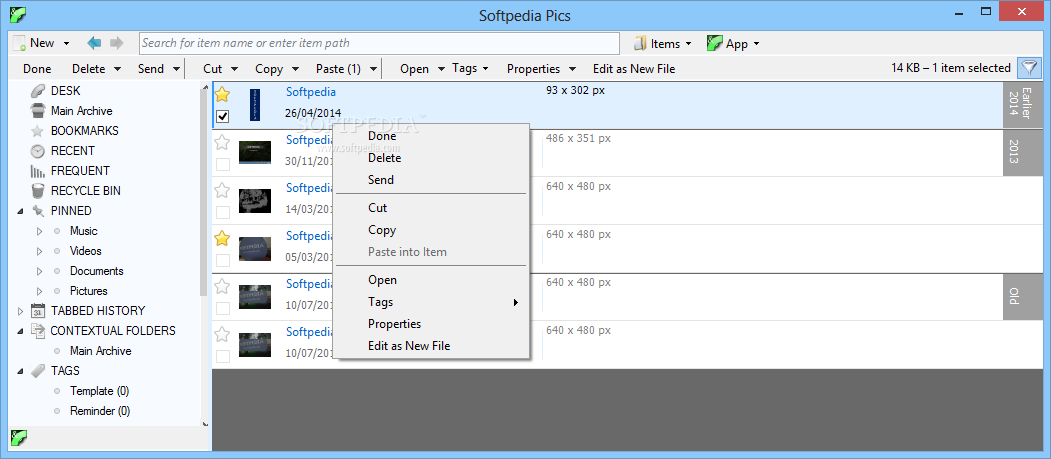Expand the Music pinned folder
Image resolution: width=1051 pixels, height=459 pixels.
[x=39, y=231]
